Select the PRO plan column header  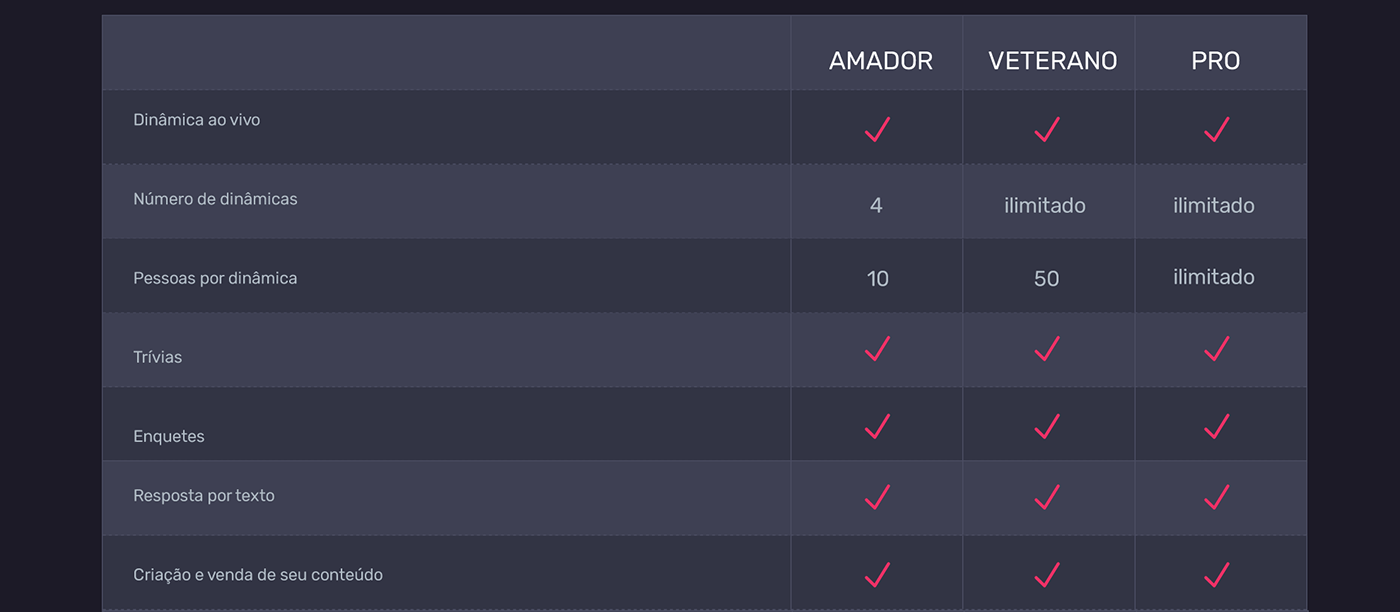1215,61
